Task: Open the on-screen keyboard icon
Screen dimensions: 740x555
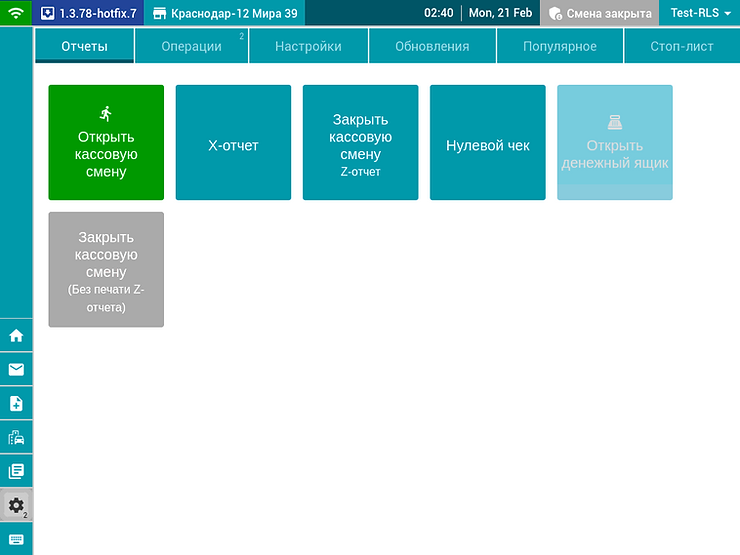Action: [16, 539]
